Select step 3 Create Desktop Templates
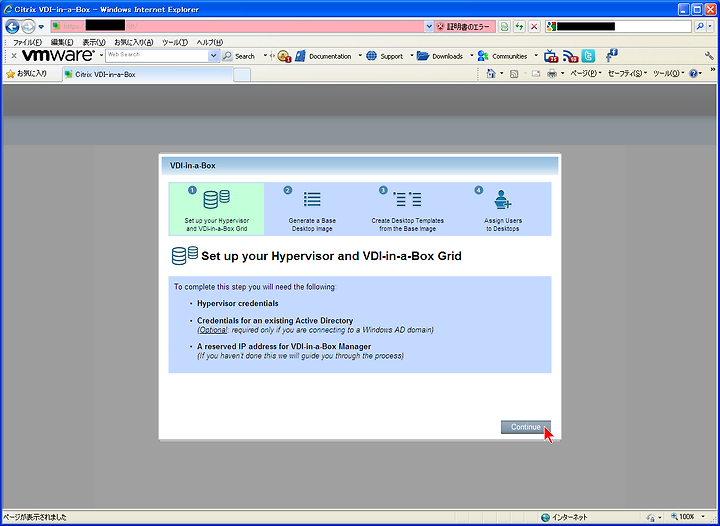The height and width of the screenshot is (526, 720). point(407,209)
